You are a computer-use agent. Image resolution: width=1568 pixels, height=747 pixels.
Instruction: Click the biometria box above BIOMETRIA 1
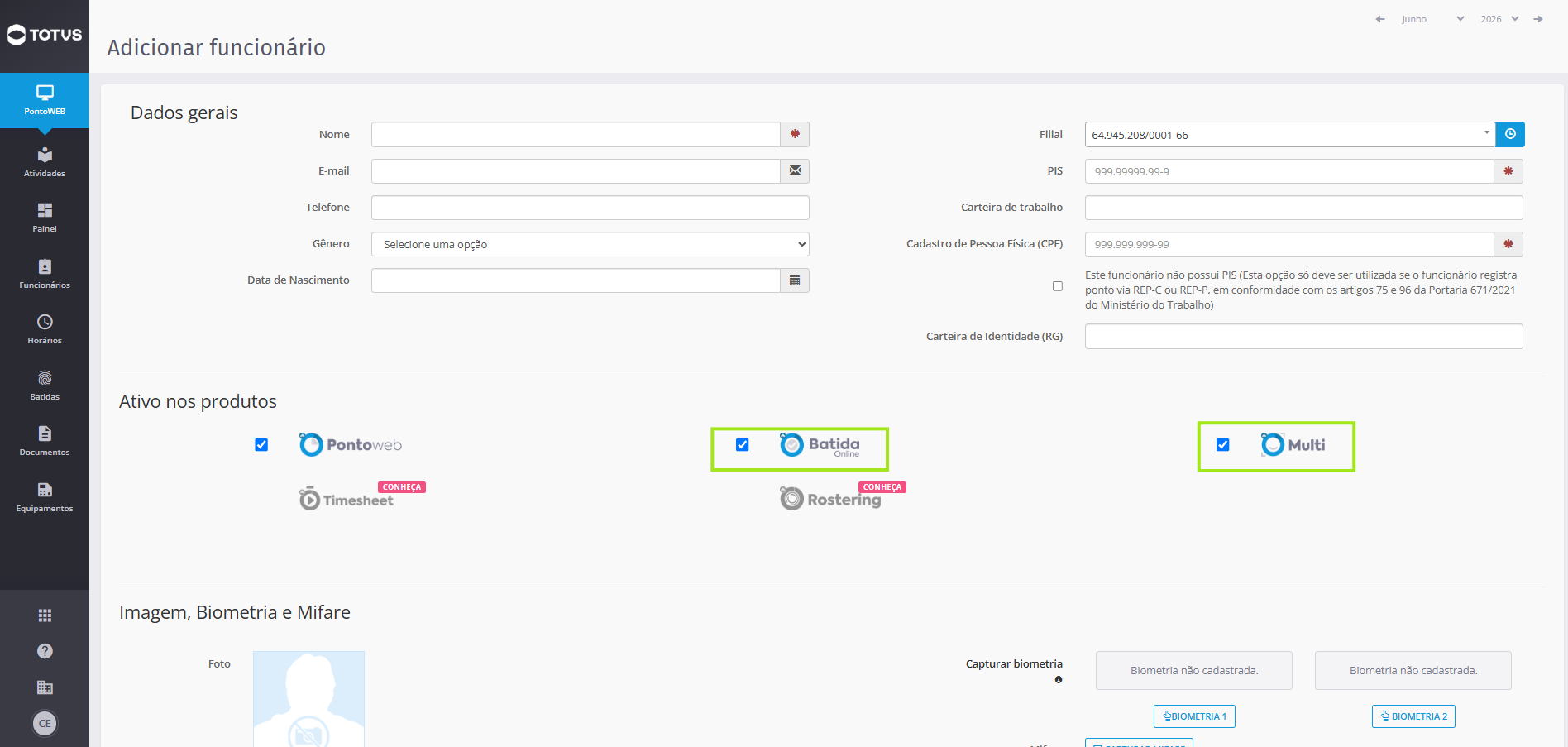pyautogui.click(x=1194, y=670)
